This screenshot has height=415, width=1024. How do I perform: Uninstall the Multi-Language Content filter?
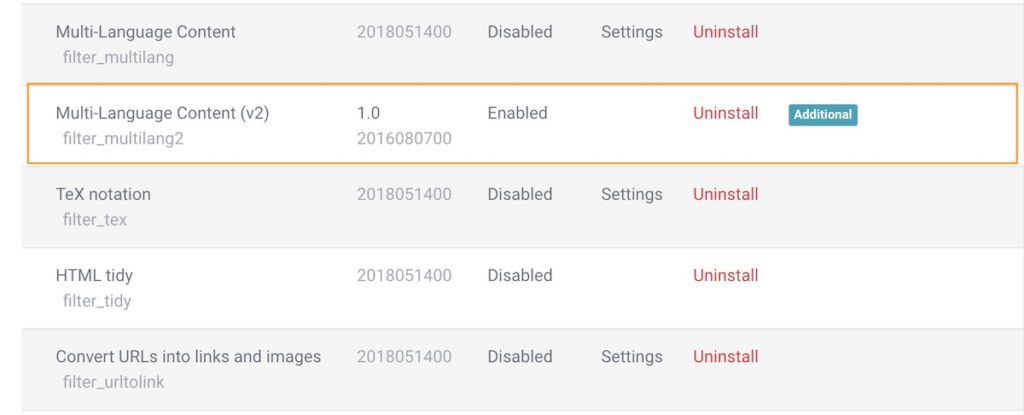pyautogui.click(x=725, y=32)
